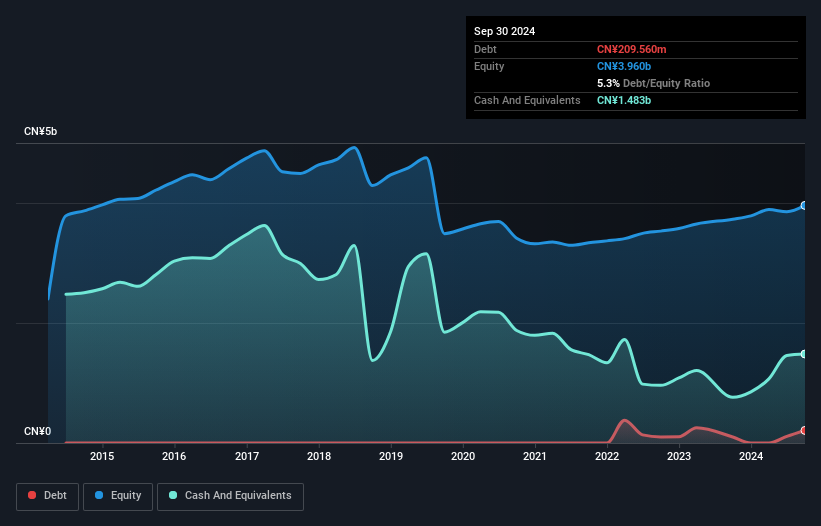Screen dimensions: 821x526
Task: Click the 2020 x-axis label
Action: point(463,456)
